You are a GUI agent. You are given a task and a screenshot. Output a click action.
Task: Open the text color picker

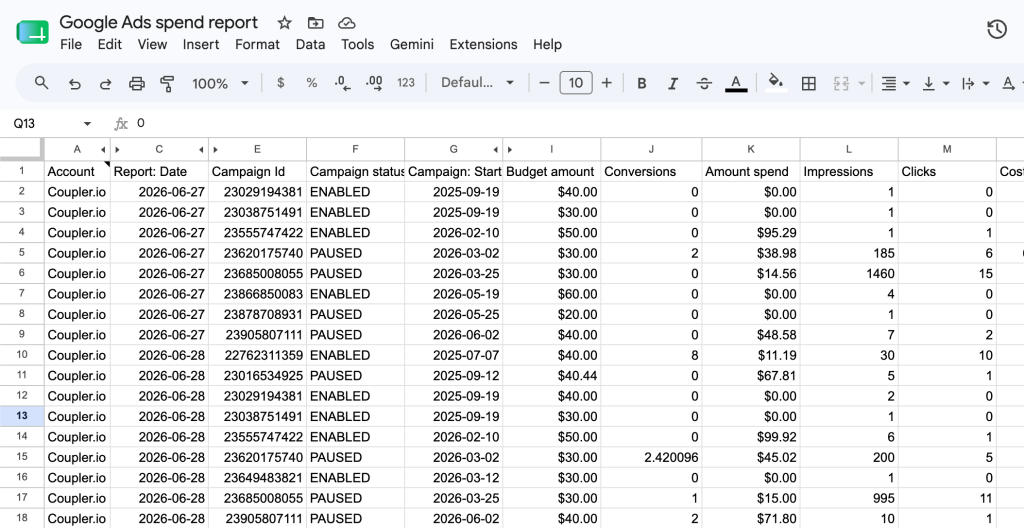(736, 83)
